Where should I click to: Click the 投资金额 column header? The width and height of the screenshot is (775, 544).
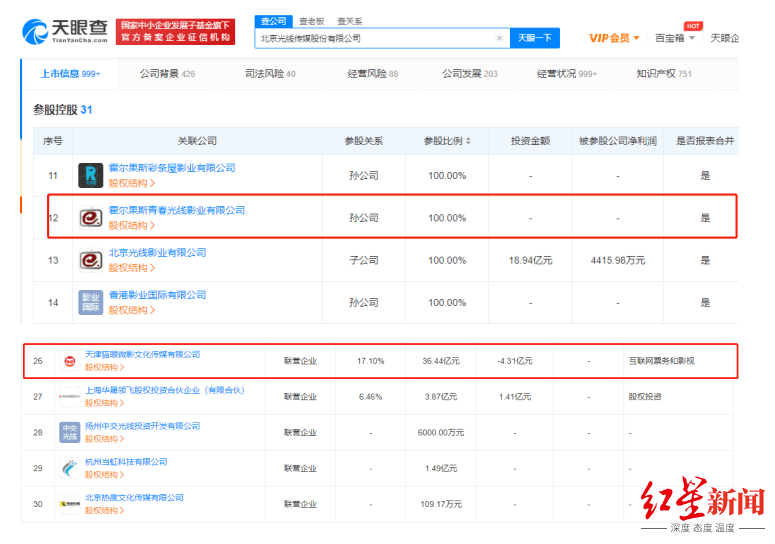[530, 141]
